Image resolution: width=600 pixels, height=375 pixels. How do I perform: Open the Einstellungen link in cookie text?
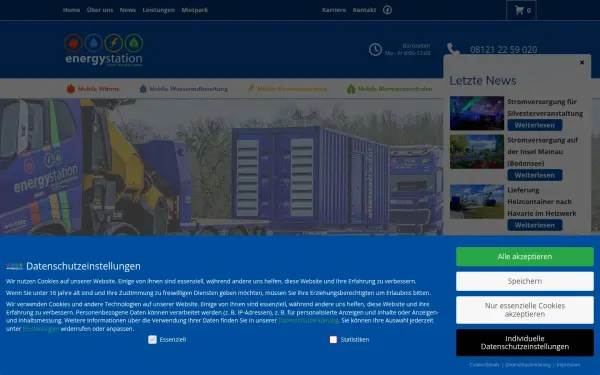coord(41,329)
